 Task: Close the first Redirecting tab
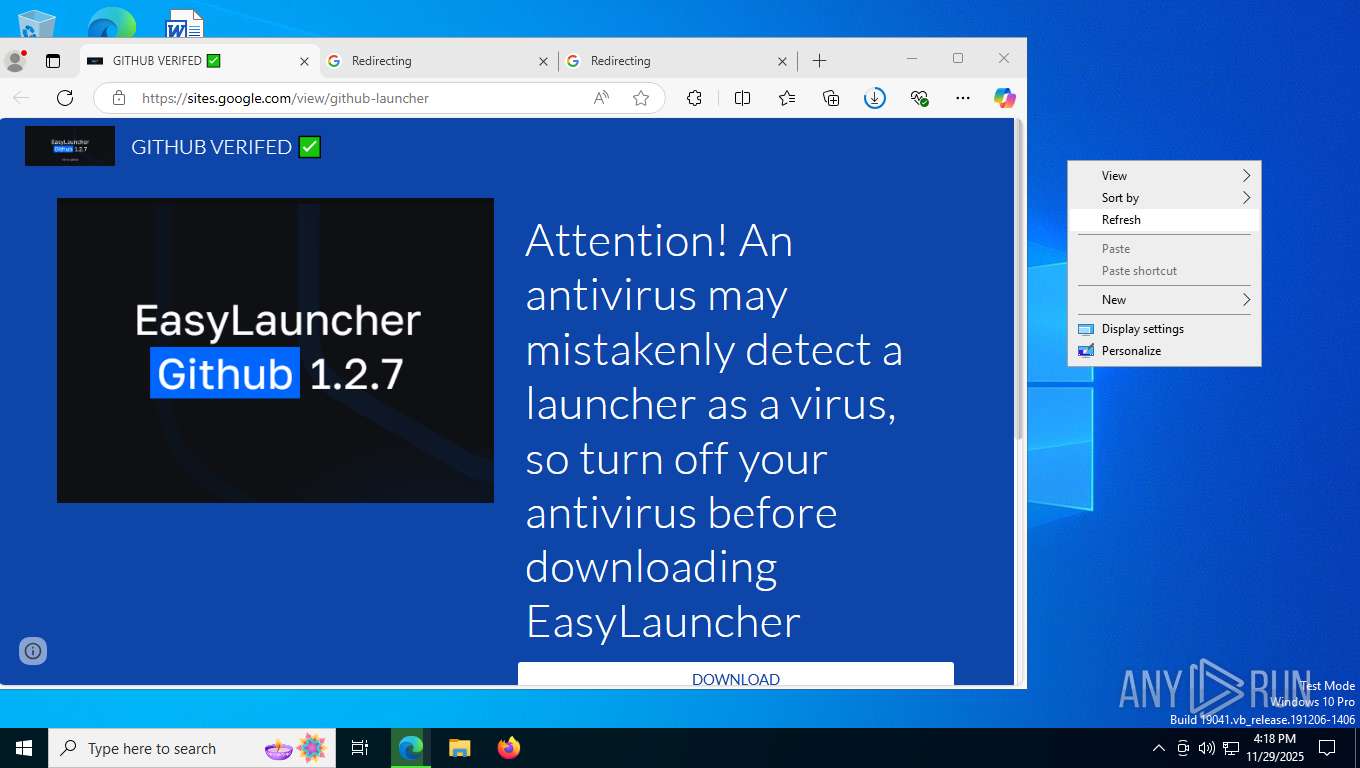[x=544, y=61]
